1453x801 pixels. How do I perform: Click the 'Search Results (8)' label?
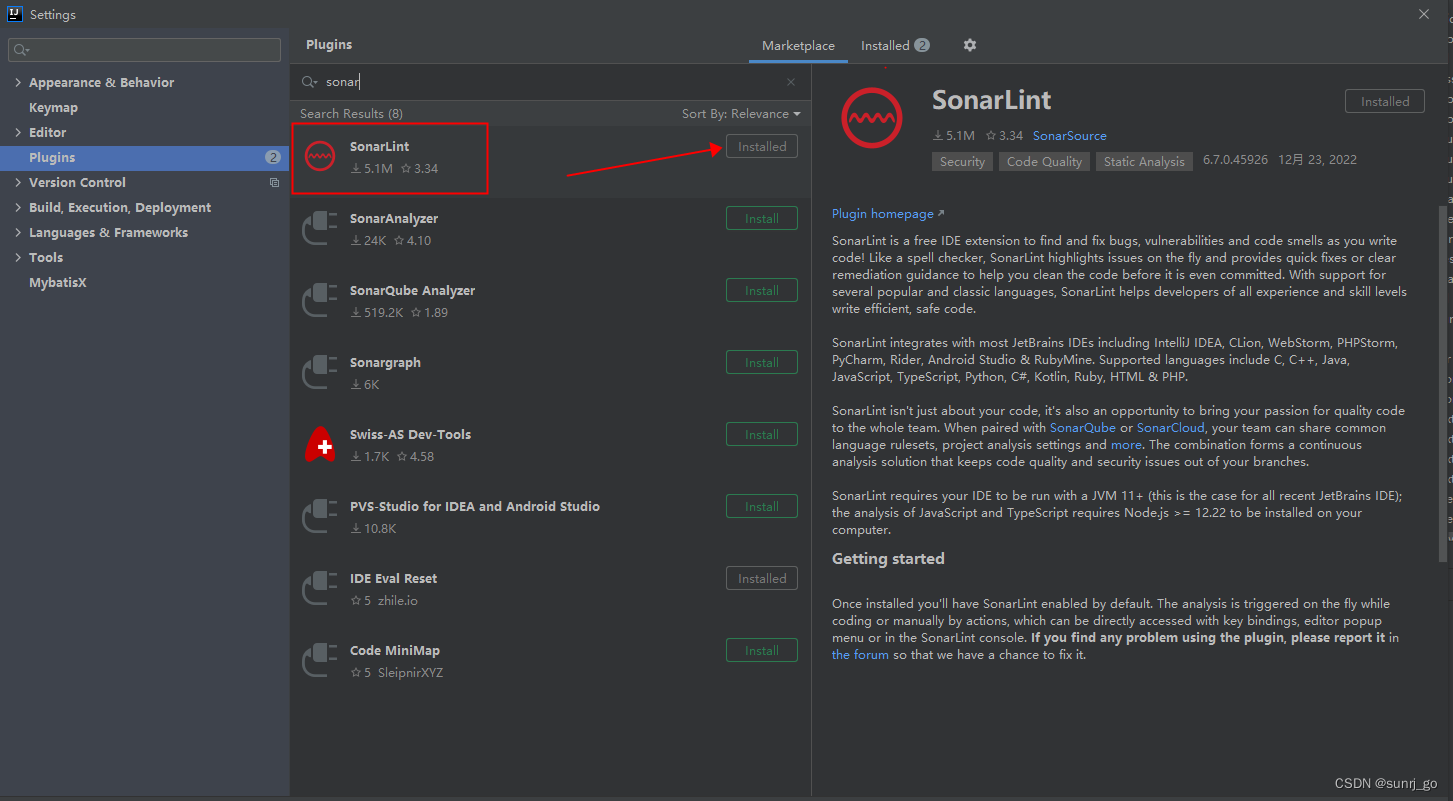click(x=351, y=114)
